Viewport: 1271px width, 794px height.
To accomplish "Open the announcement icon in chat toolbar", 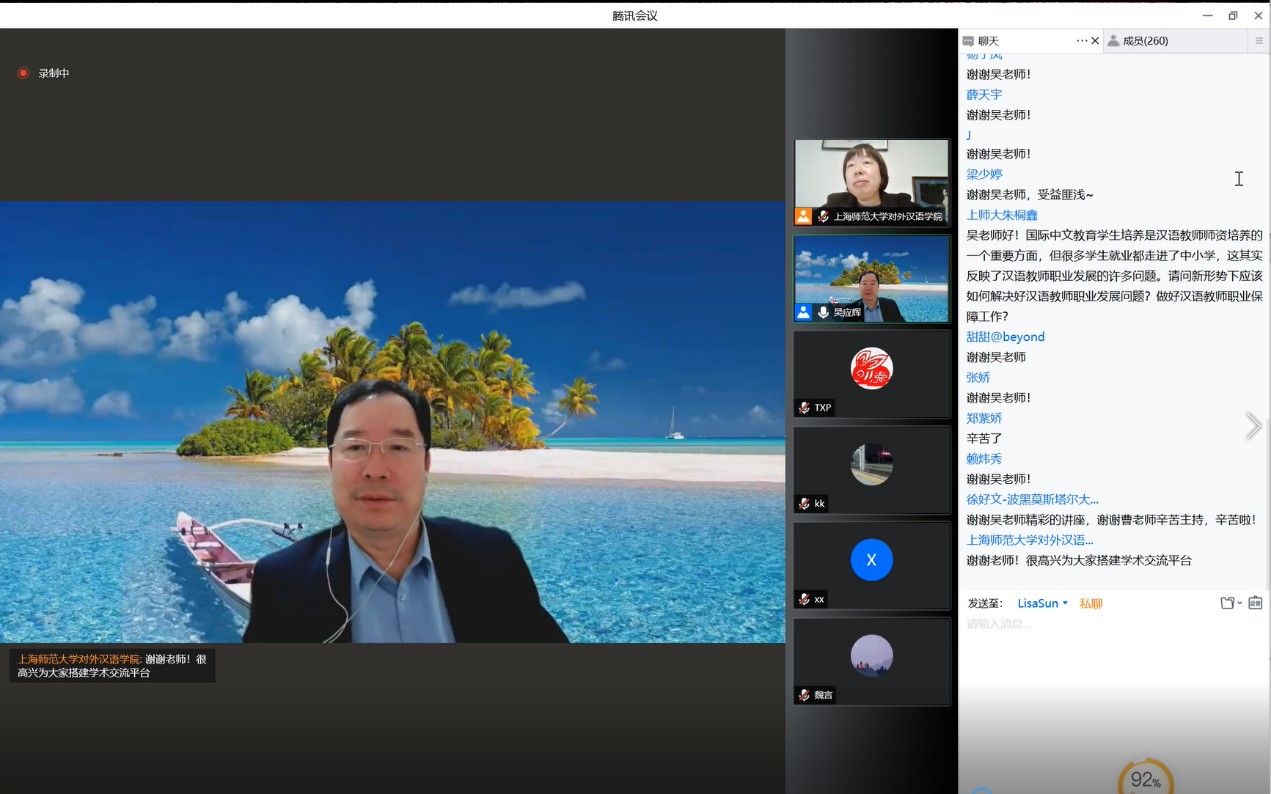I will pos(1255,603).
